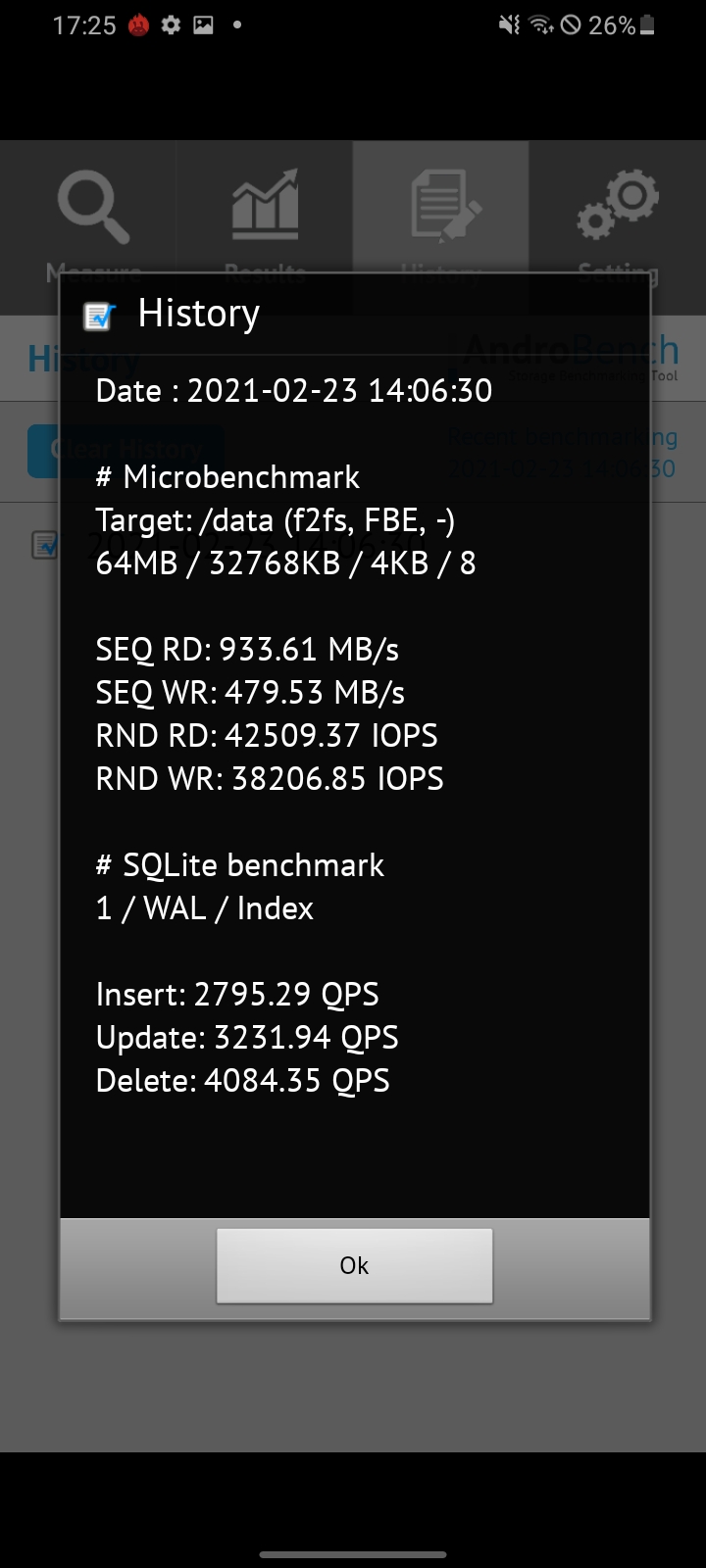The height and width of the screenshot is (1568, 706).
Task: Open the Results chart icon tab
Action: coord(265,206)
